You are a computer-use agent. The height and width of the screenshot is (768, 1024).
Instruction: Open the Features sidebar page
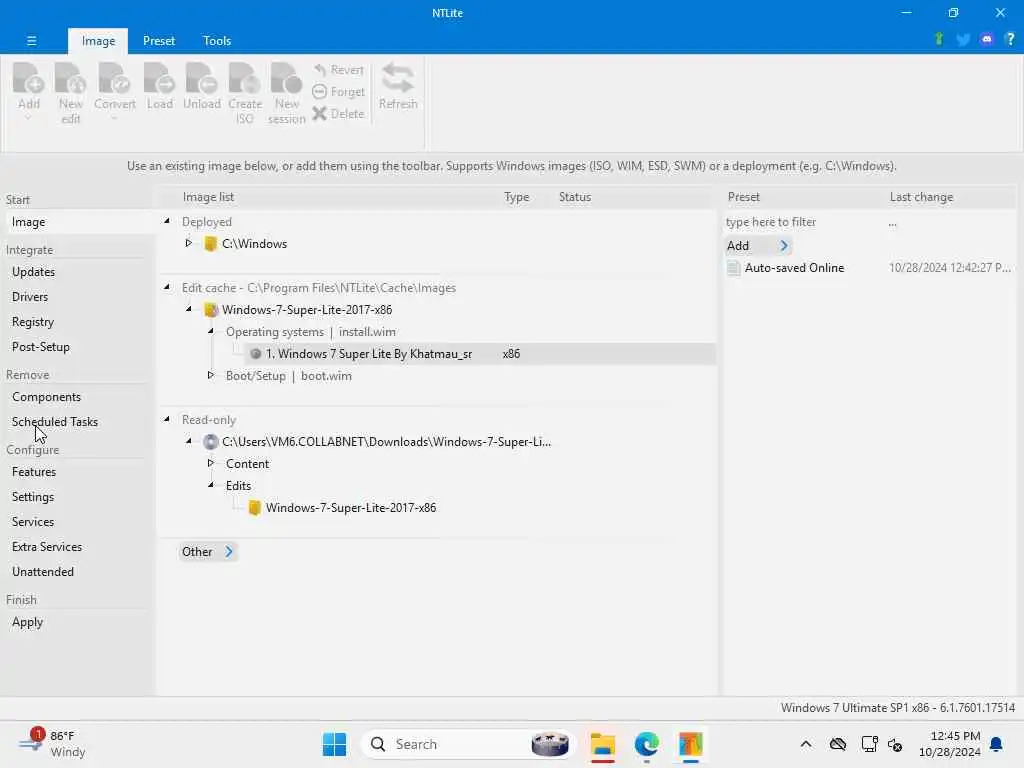(34, 472)
